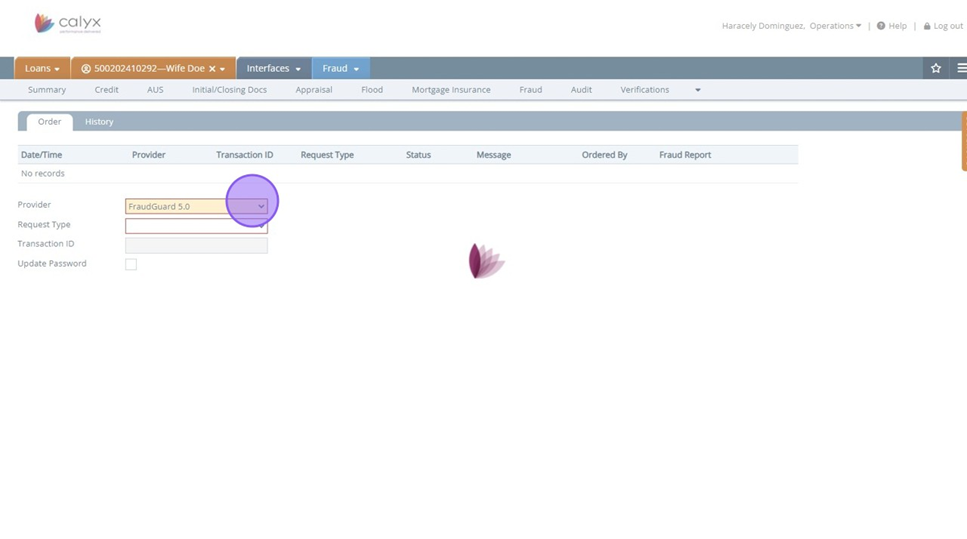Screen dimensions: 967x539
Task: Open the Request Type dropdown
Action: coord(196,226)
